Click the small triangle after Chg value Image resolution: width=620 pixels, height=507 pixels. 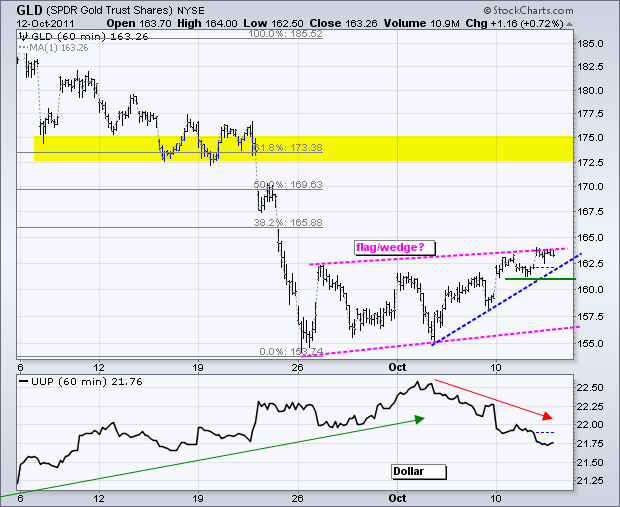[569, 24]
